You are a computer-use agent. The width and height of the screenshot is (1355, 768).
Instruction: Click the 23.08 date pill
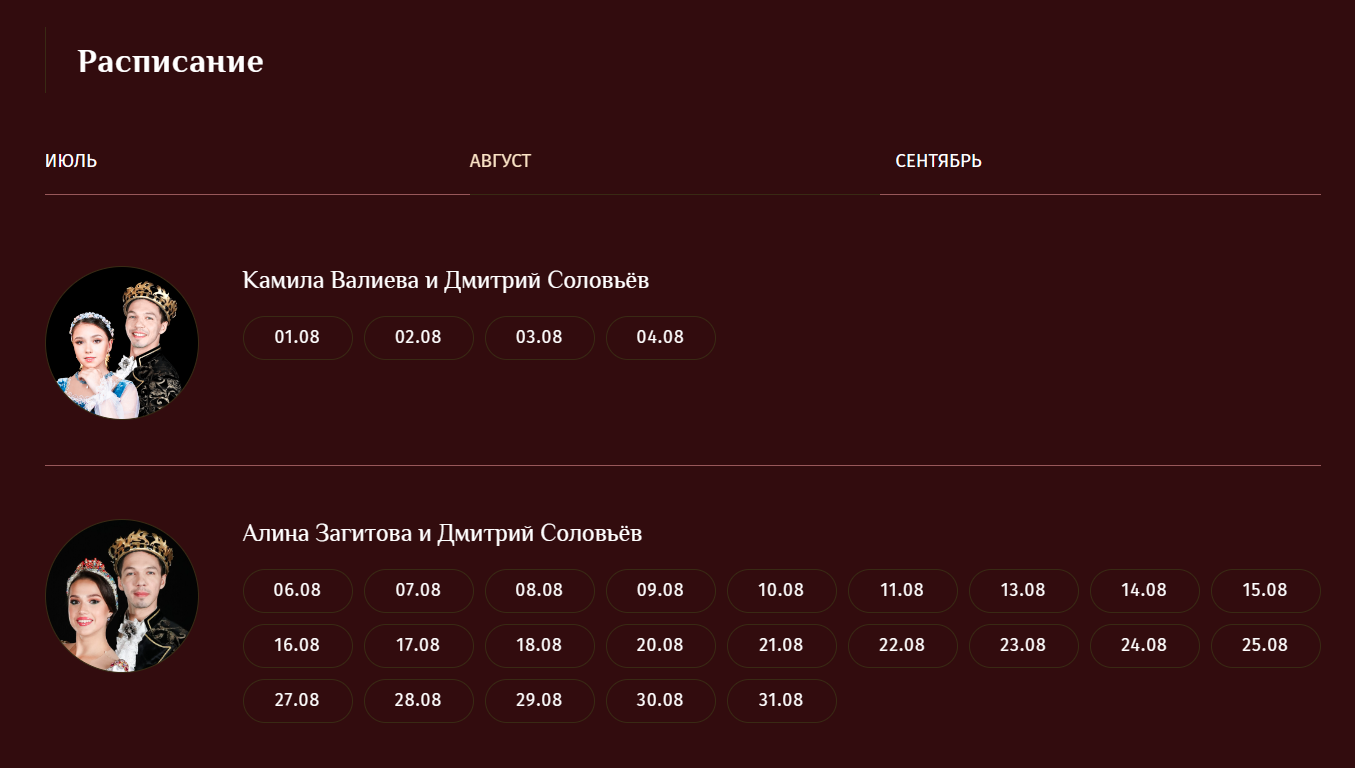point(1023,646)
